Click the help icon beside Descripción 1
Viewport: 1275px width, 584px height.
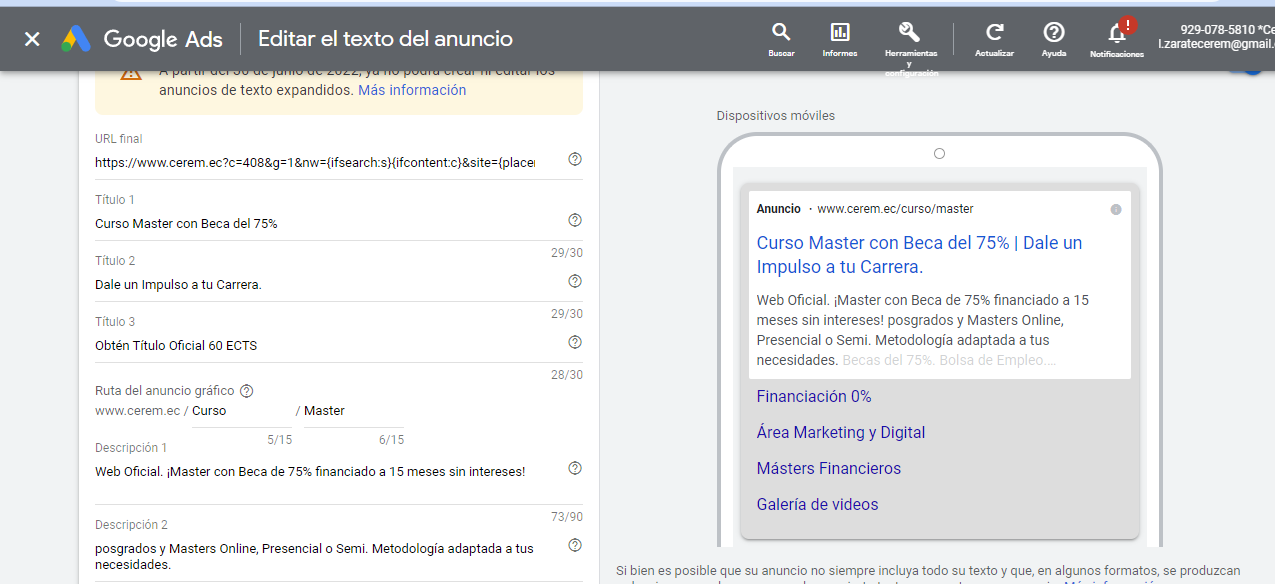coord(575,468)
